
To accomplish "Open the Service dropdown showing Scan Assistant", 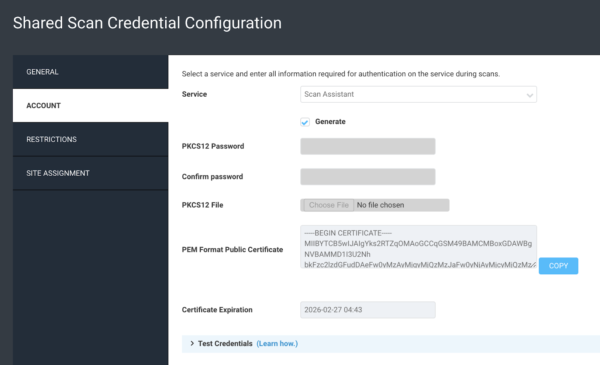I will coord(418,95).
